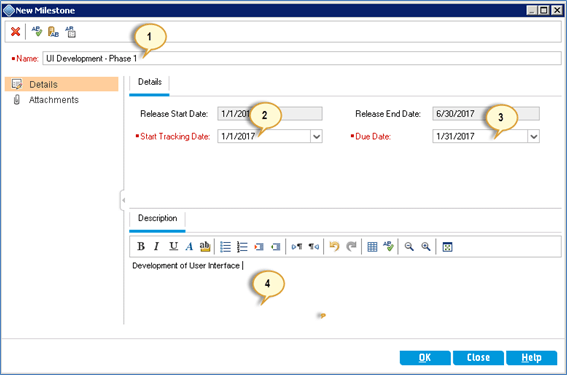The height and width of the screenshot is (375, 567).
Task: Toggle underline in Description editor
Action: point(173,247)
